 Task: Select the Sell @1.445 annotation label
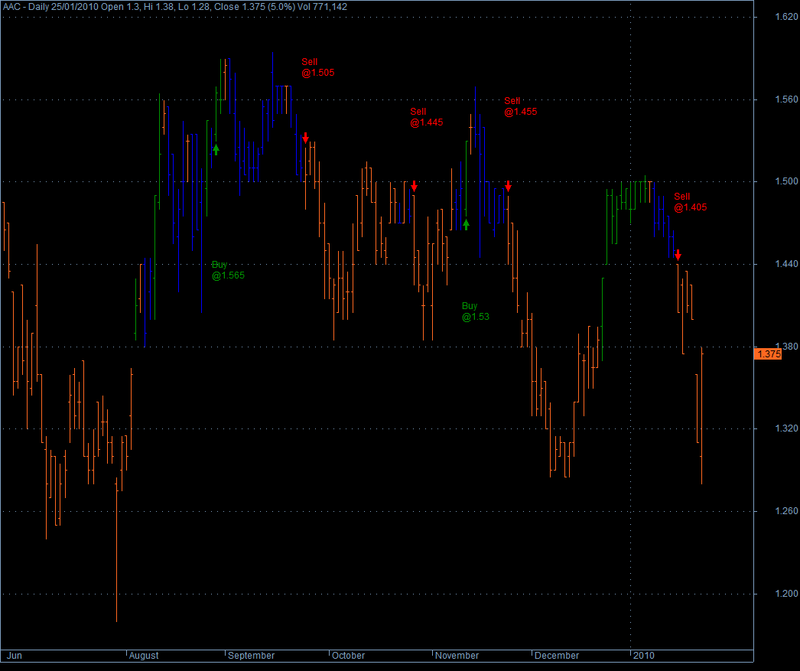pos(427,117)
